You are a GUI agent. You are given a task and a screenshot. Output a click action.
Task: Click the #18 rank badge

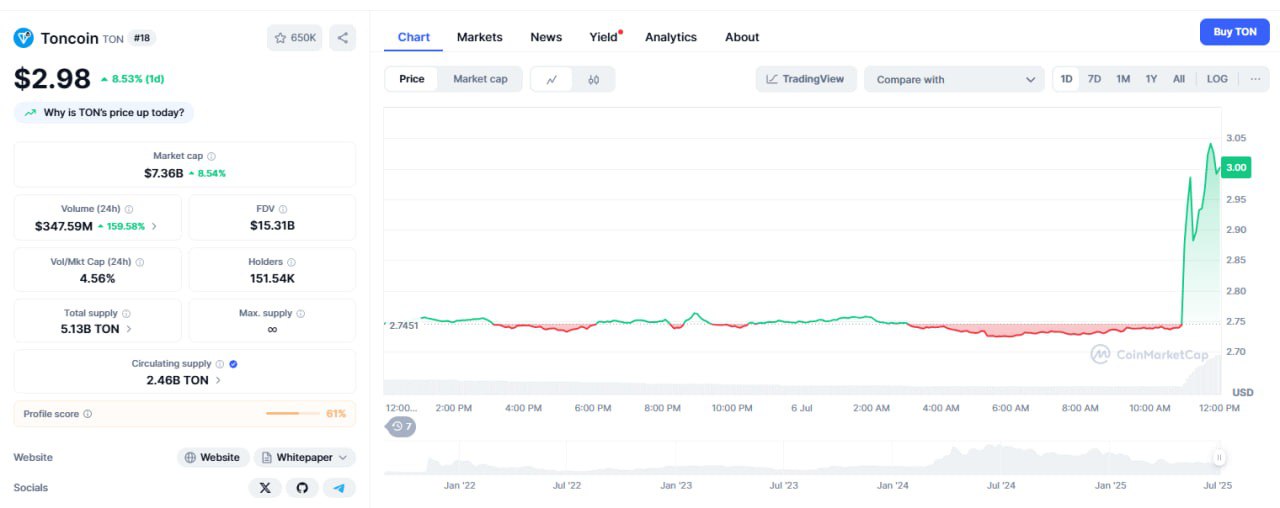coord(142,38)
